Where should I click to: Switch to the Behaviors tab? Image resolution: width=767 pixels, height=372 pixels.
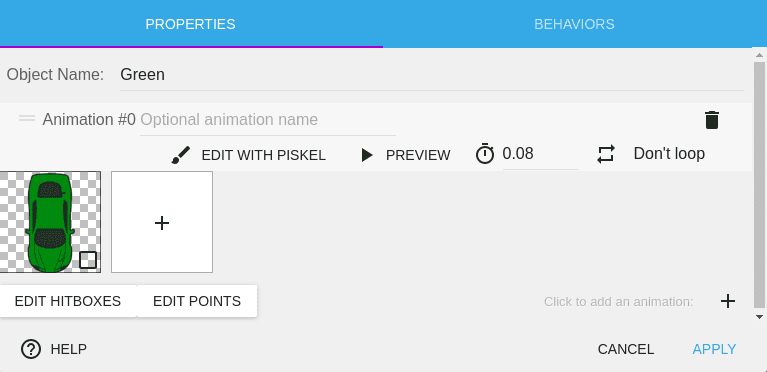574,24
